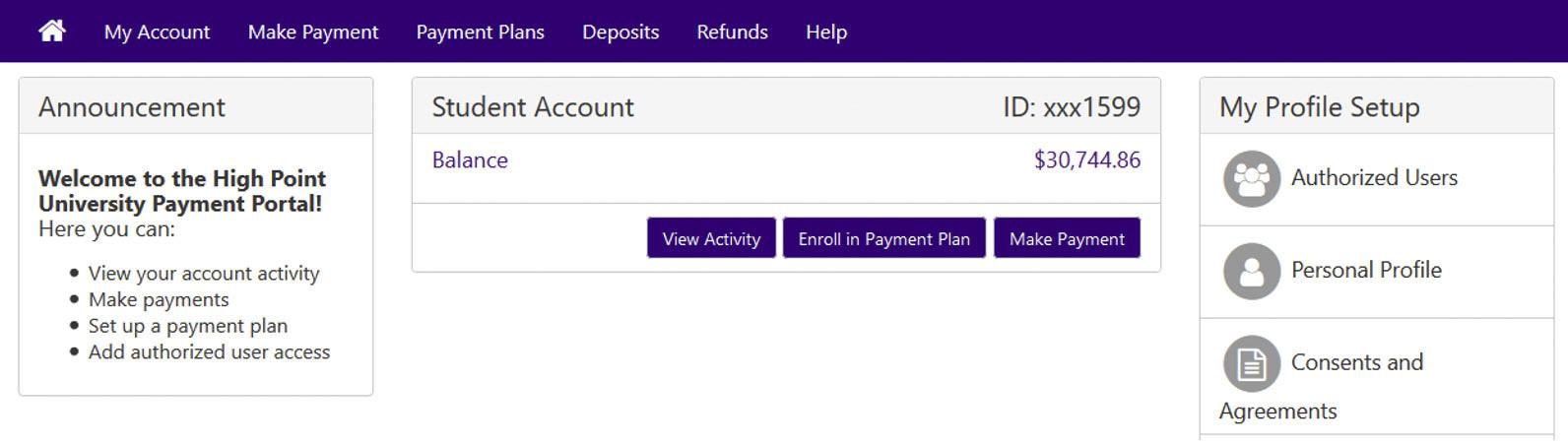1568x445 pixels.
Task: Click the My Profile Setup heading
Action: (x=1320, y=107)
